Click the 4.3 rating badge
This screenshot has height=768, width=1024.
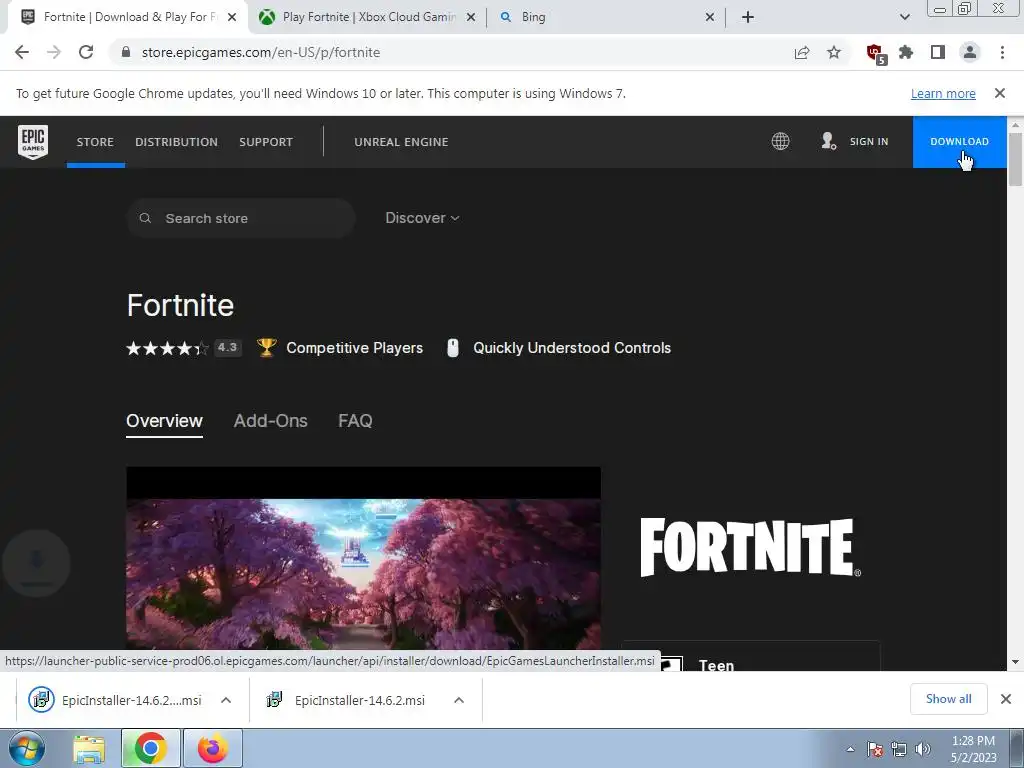coord(227,348)
